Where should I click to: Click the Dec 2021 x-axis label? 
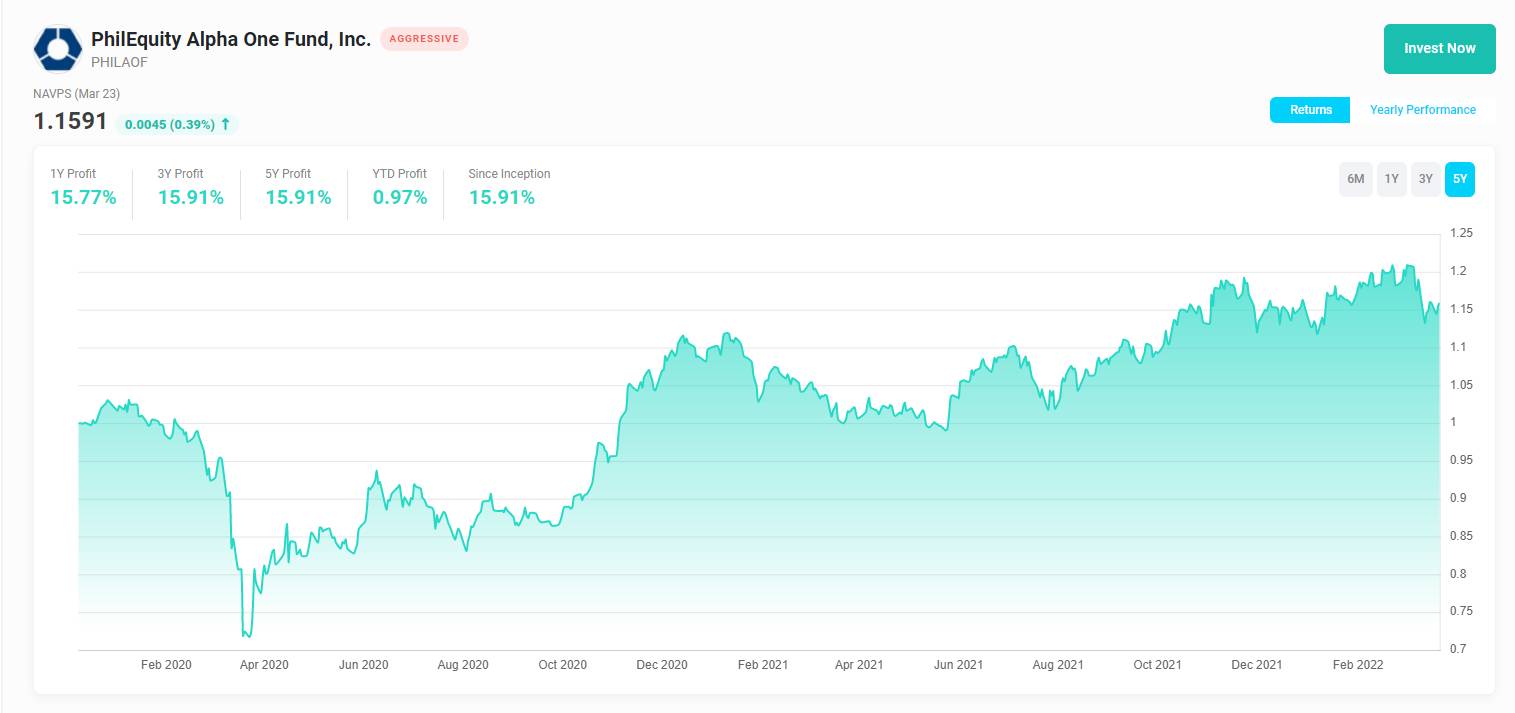pos(1256,665)
